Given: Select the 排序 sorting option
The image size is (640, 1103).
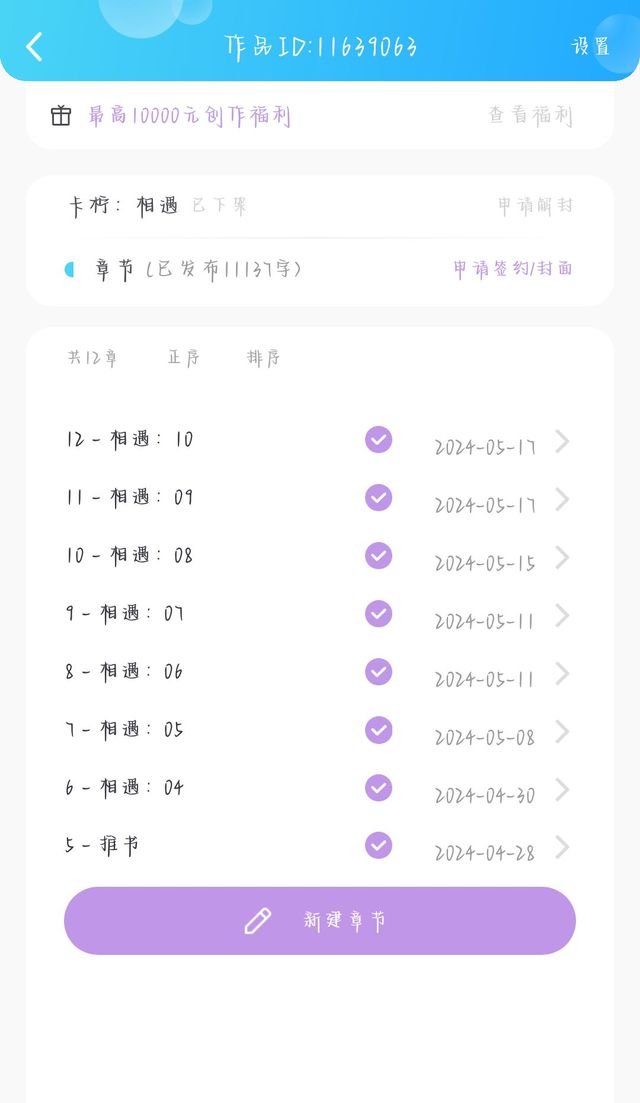Looking at the screenshot, I should tap(264, 358).
